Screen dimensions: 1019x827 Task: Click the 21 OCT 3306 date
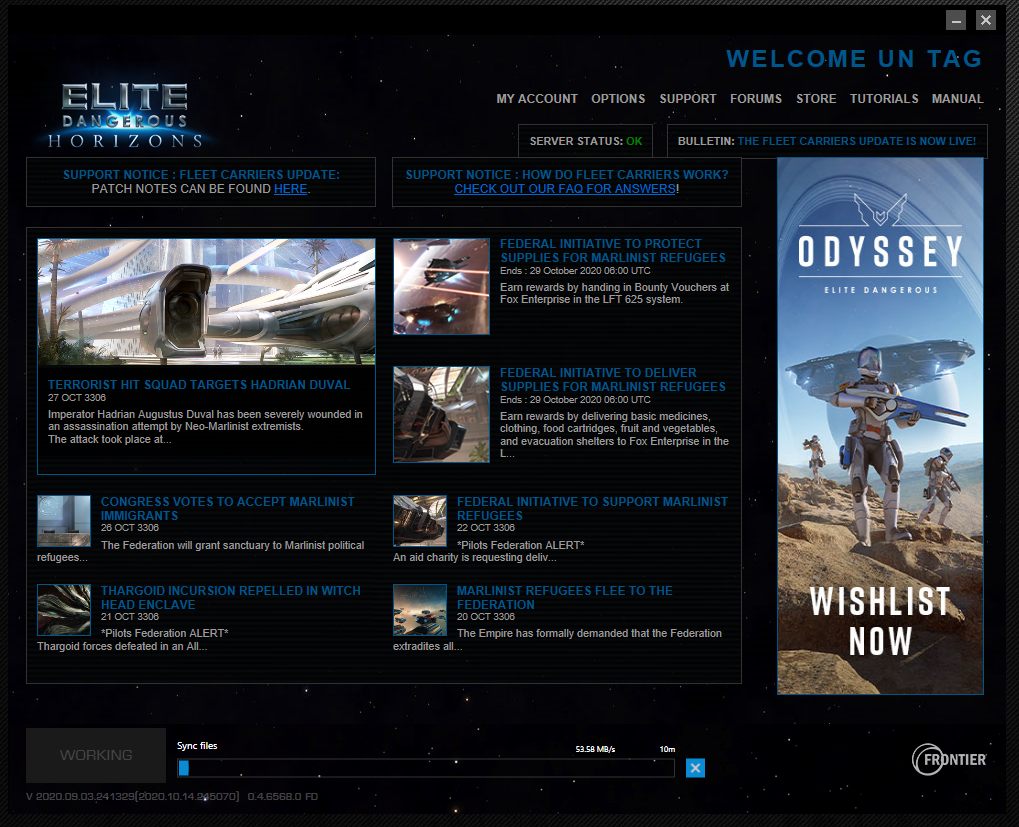(130, 617)
